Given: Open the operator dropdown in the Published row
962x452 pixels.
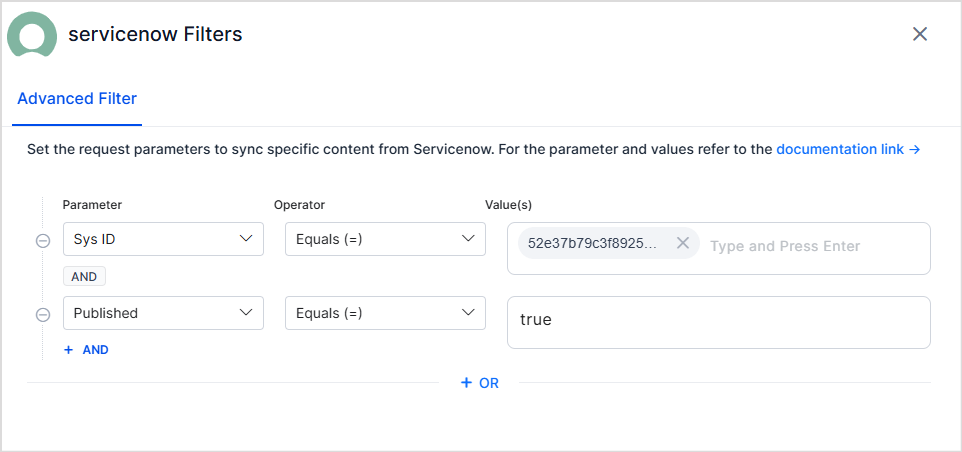Looking at the screenshot, I should pyautogui.click(x=385, y=313).
